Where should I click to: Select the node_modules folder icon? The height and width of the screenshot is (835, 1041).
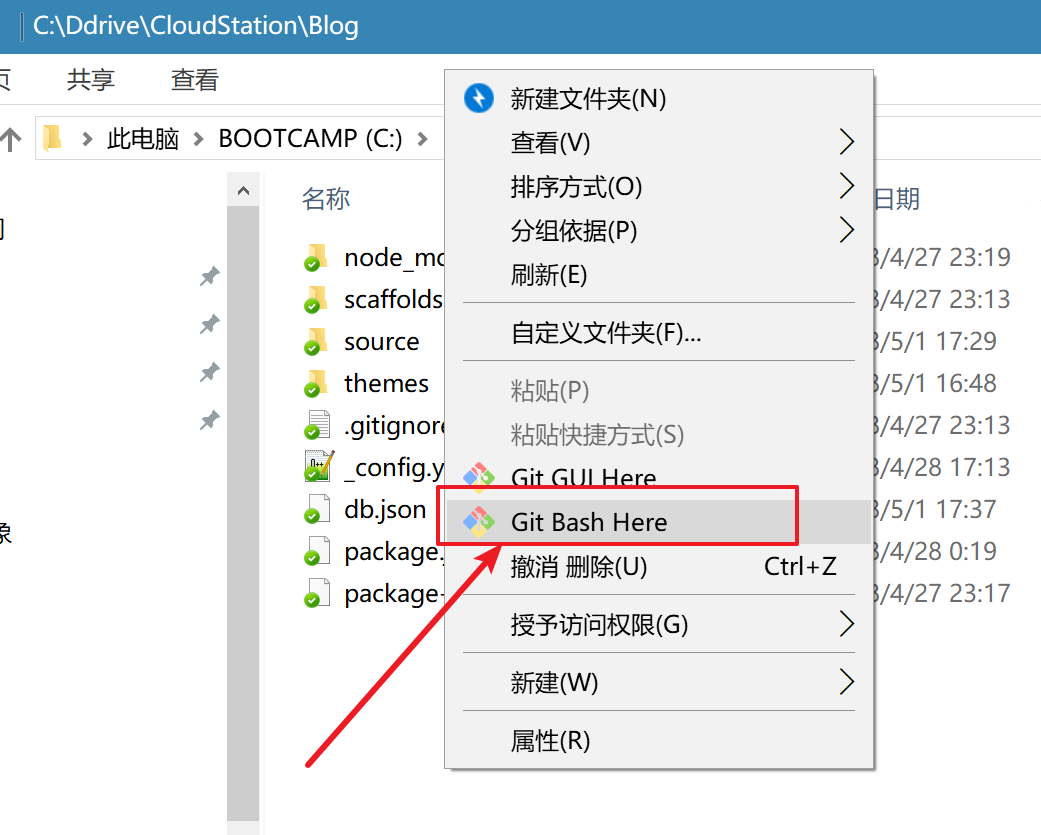click(316, 258)
